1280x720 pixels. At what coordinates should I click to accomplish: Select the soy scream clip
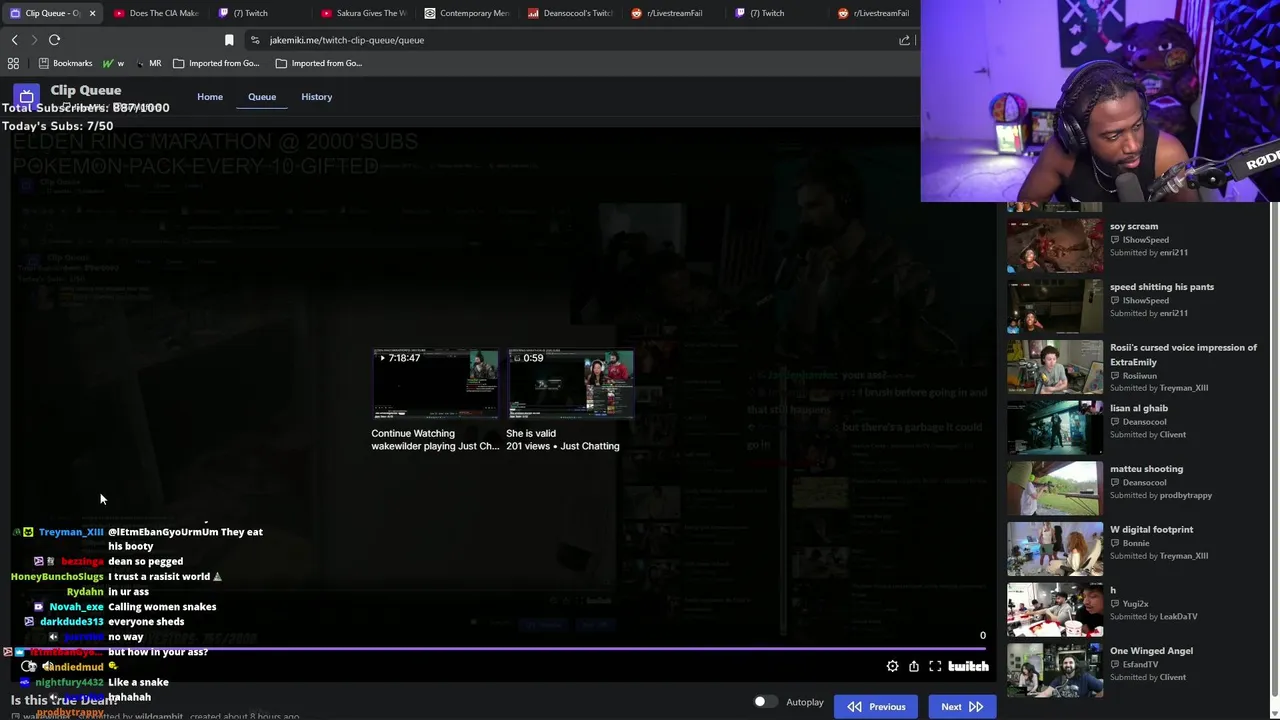(x=1136, y=244)
